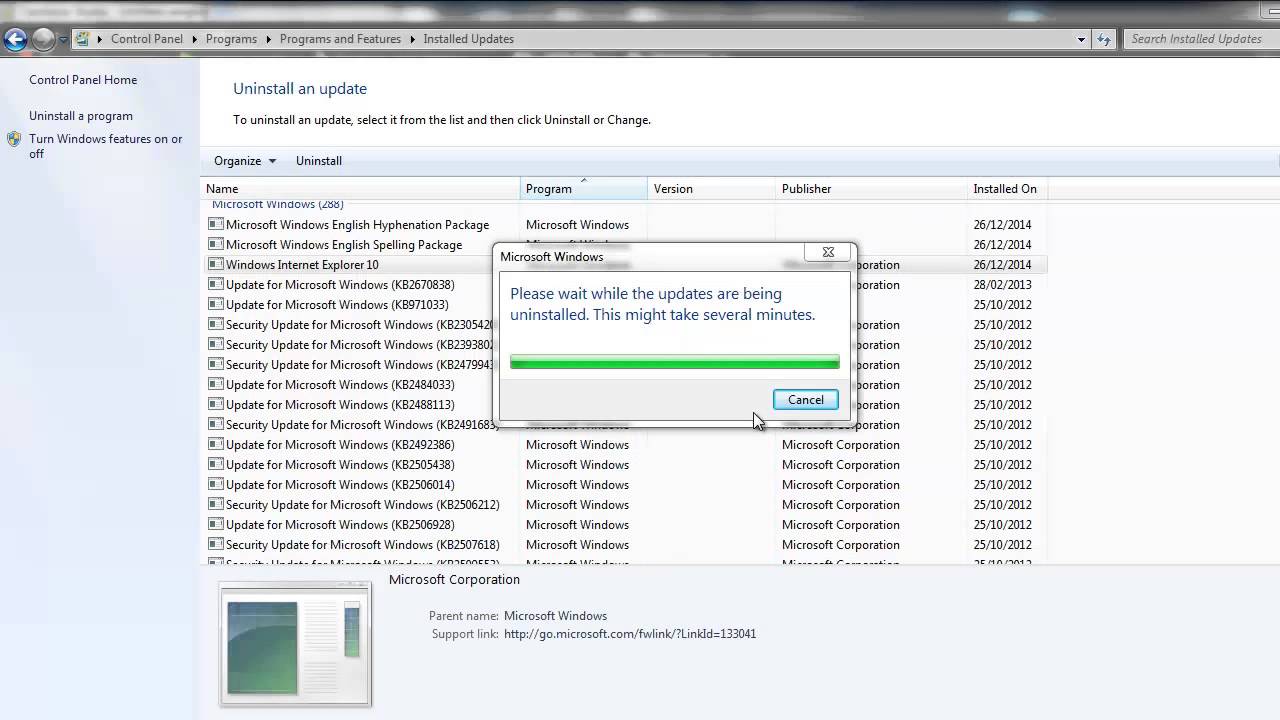Open the address bar history dropdown
This screenshot has height=720, width=1280.
pyautogui.click(x=1081, y=39)
